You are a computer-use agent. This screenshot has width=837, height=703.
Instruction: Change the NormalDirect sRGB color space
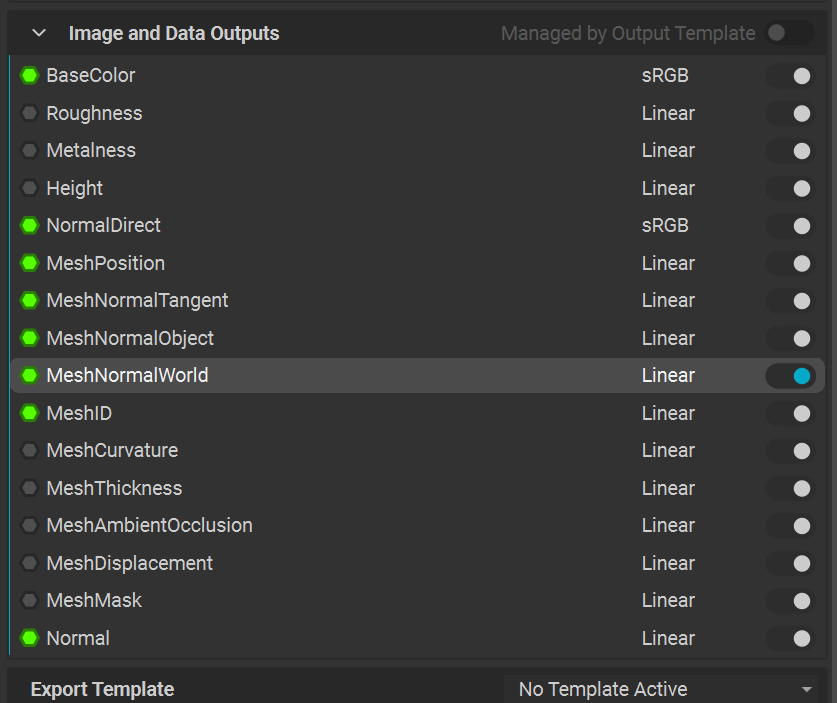(x=665, y=226)
